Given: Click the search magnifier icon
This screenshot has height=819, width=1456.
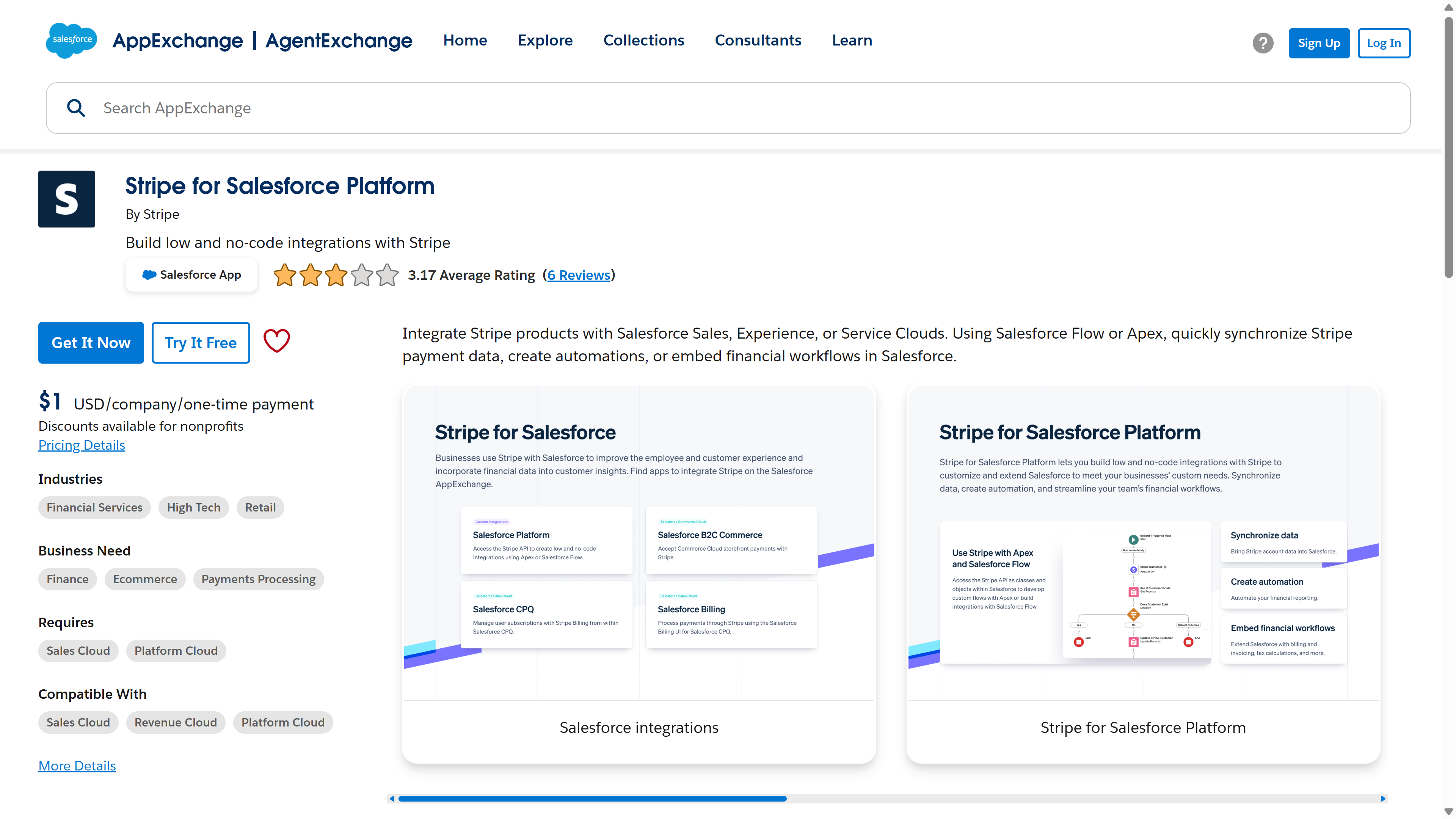Looking at the screenshot, I should (x=76, y=108).
